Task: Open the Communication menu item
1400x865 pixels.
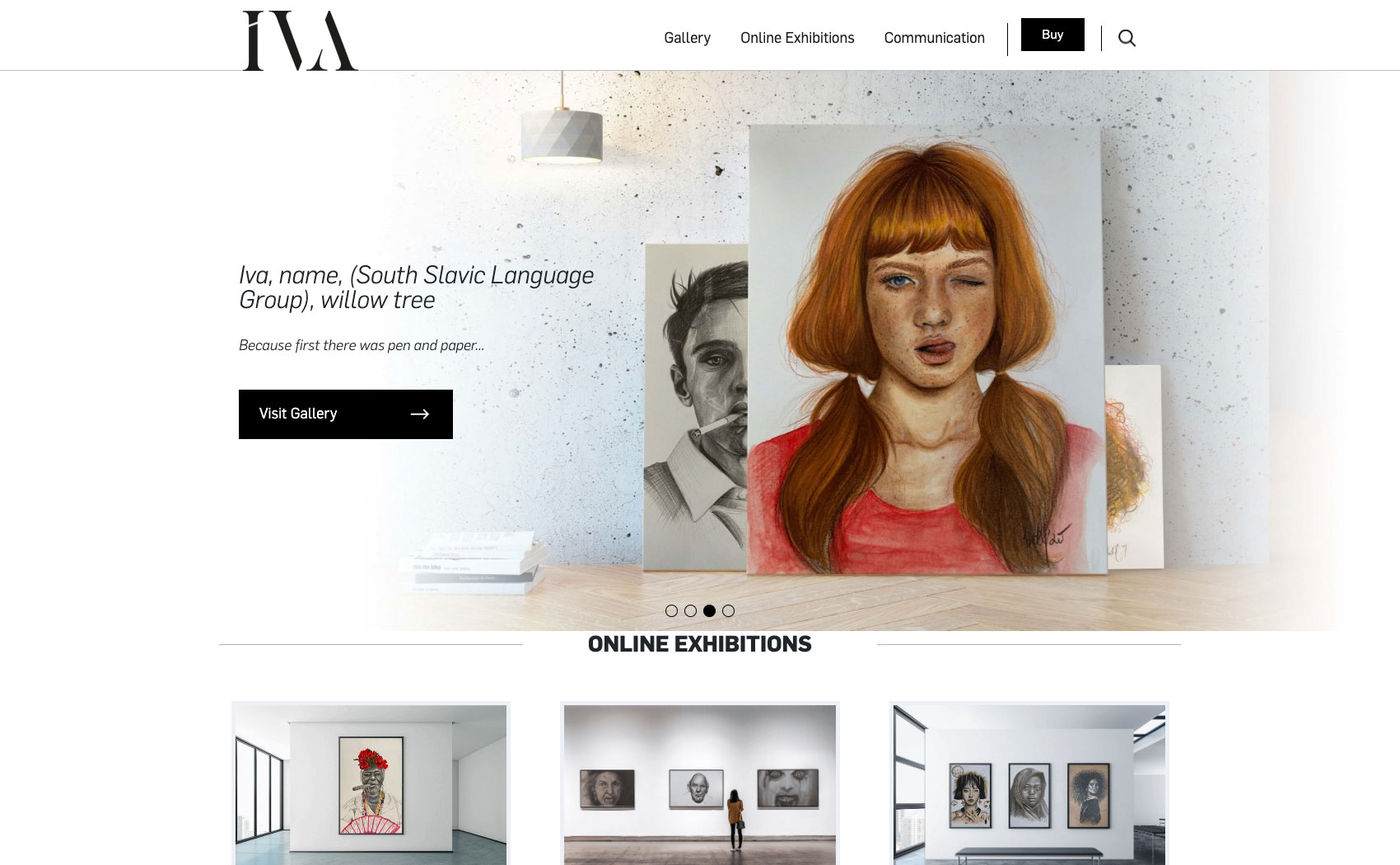Action: click(934, 38)
